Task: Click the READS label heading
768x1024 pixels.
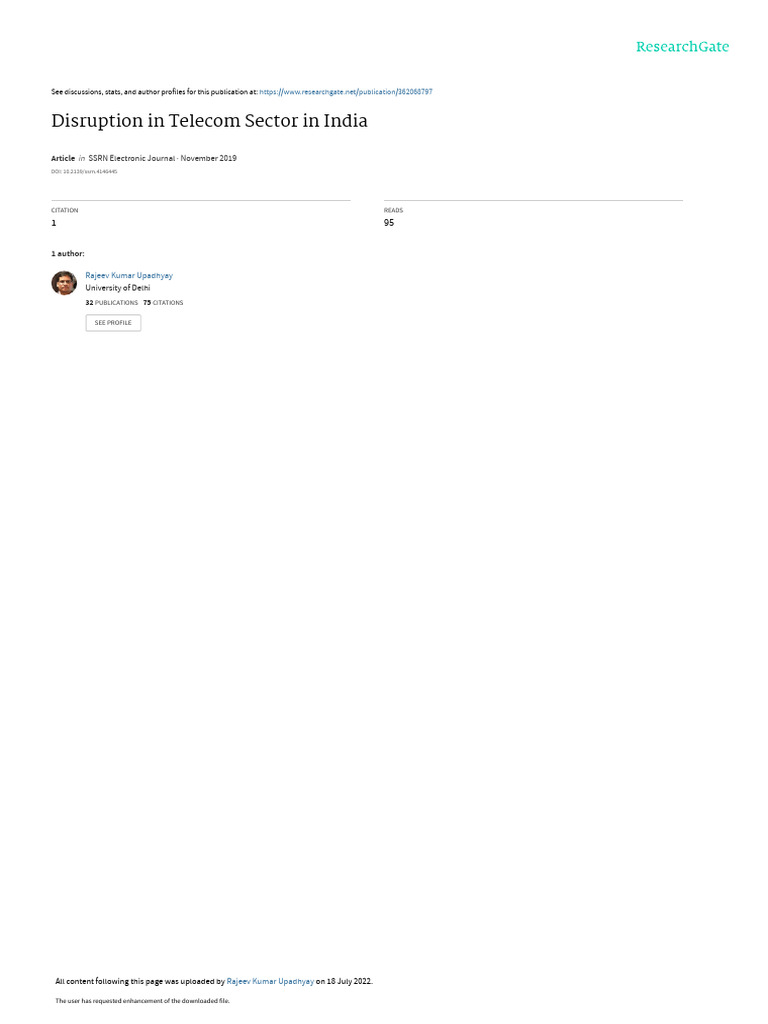Action: click(x=393, y=210)
